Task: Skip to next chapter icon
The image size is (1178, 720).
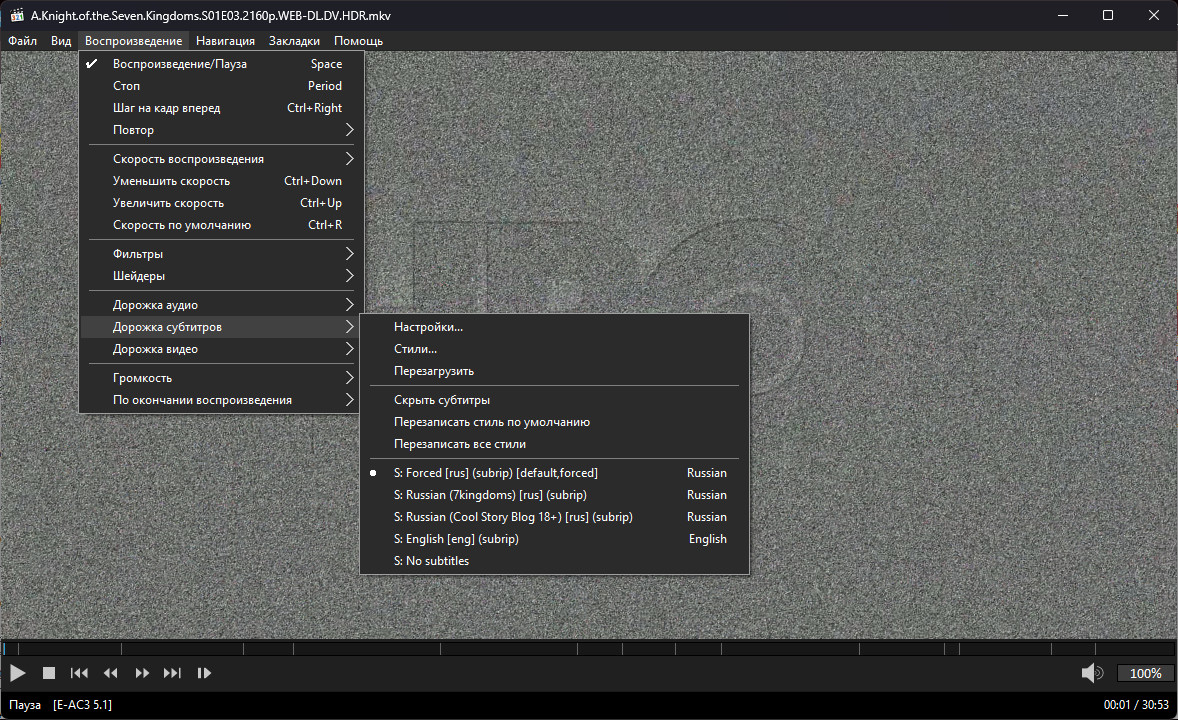Action: (x=172, y=673)
